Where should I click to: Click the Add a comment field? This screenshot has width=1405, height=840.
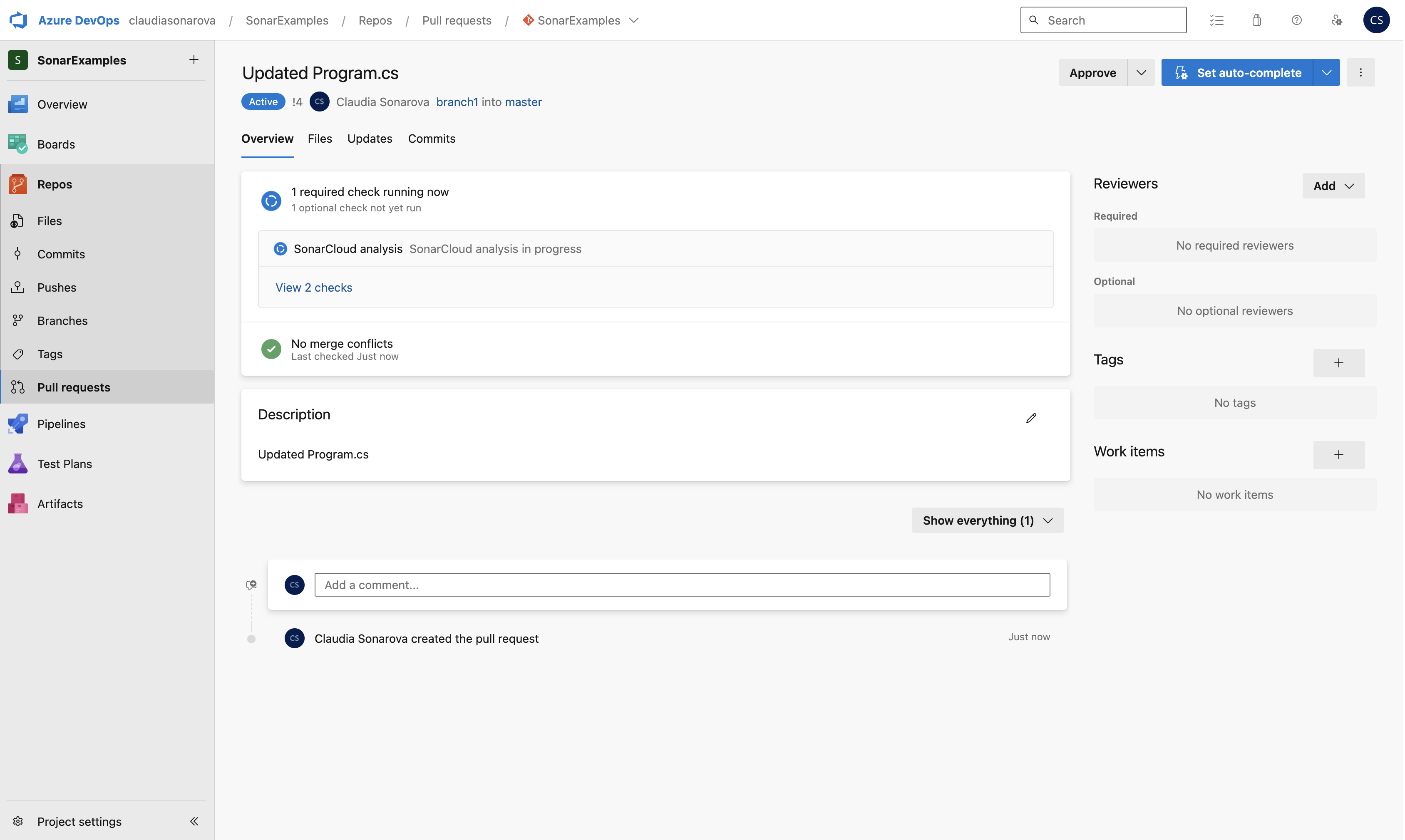click(682, 585)
